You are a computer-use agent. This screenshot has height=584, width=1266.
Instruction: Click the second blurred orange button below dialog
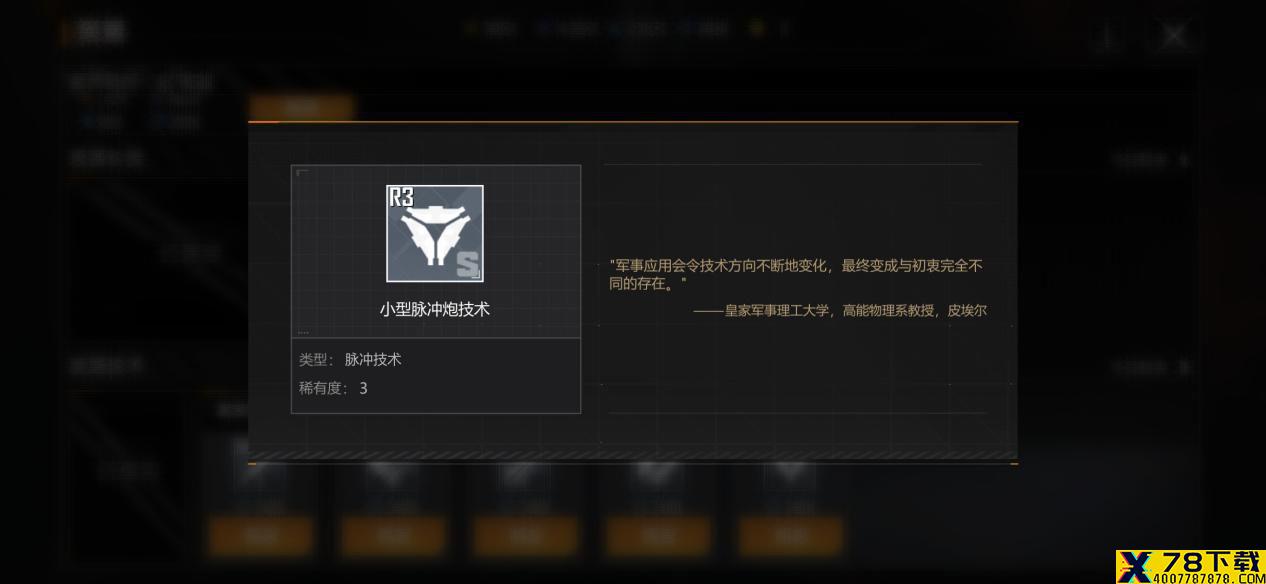coord(393,536)
